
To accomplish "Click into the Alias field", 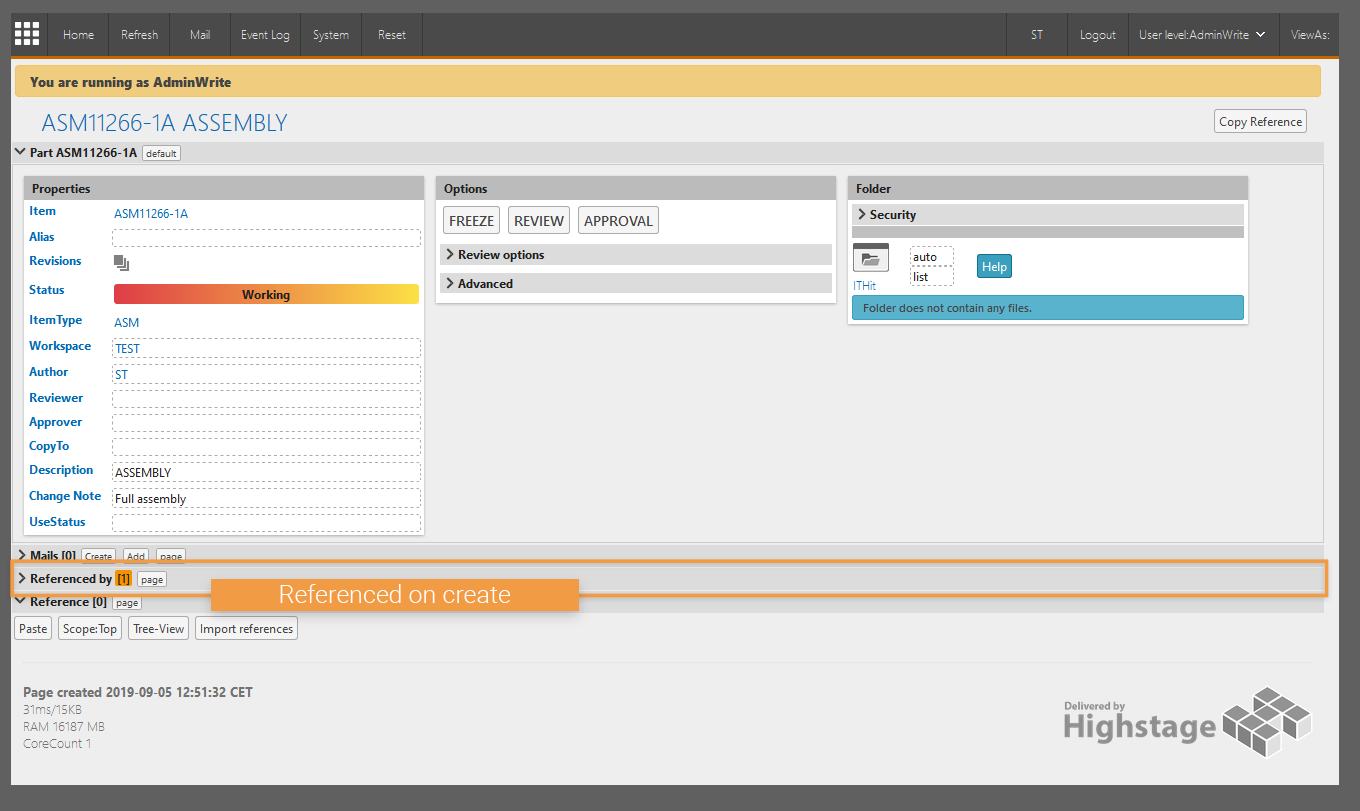I will point(266,238).
